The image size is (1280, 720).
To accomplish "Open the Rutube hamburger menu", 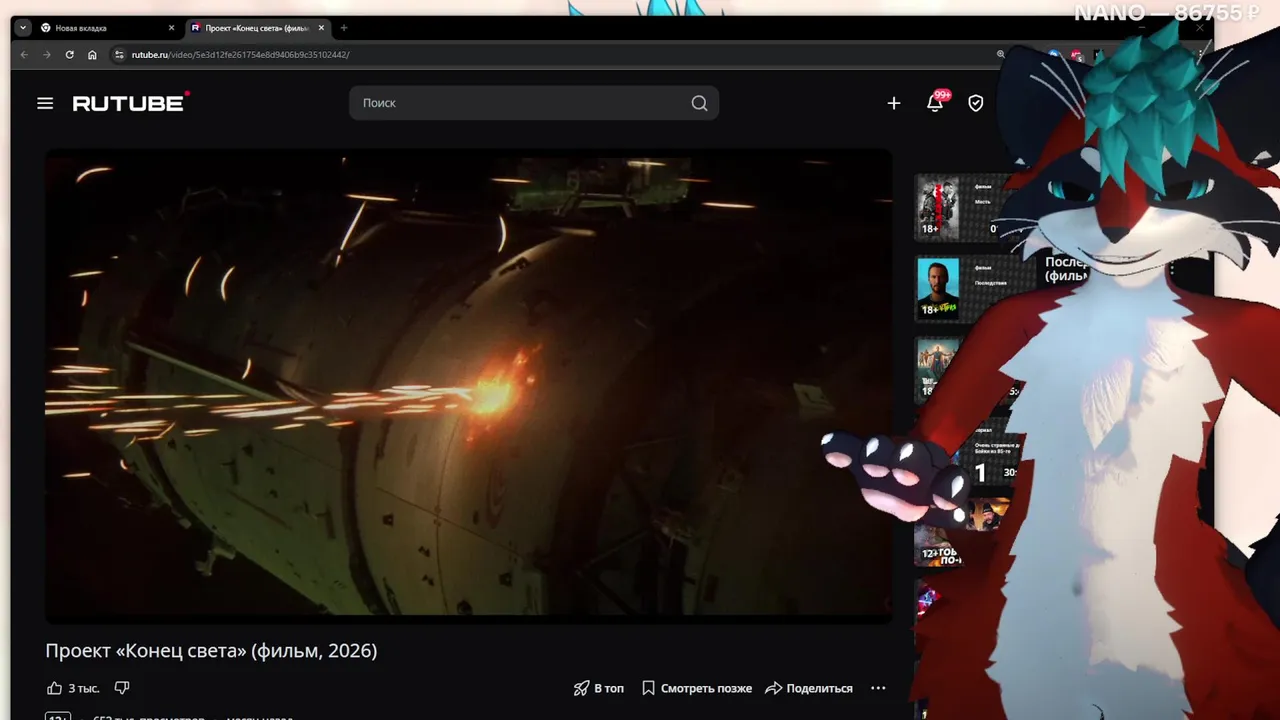I will (x=45, y=103).
